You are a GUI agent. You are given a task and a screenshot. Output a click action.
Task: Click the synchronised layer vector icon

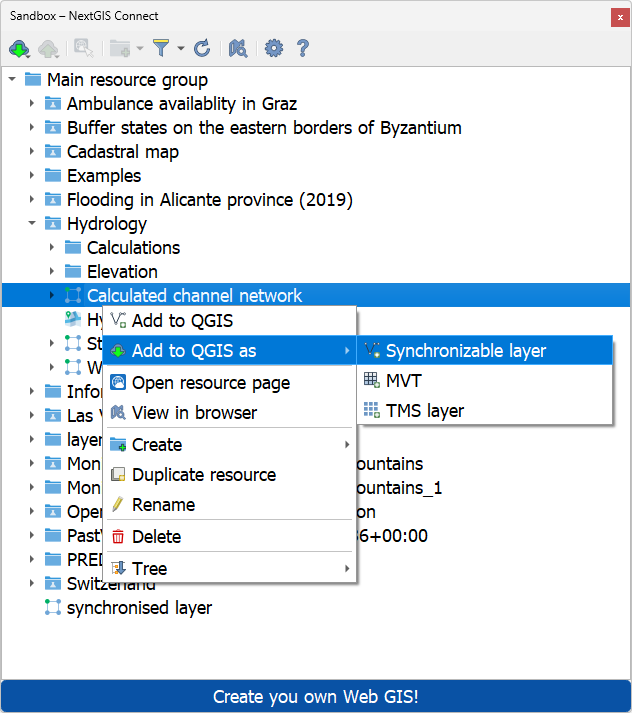coord(53,608)
